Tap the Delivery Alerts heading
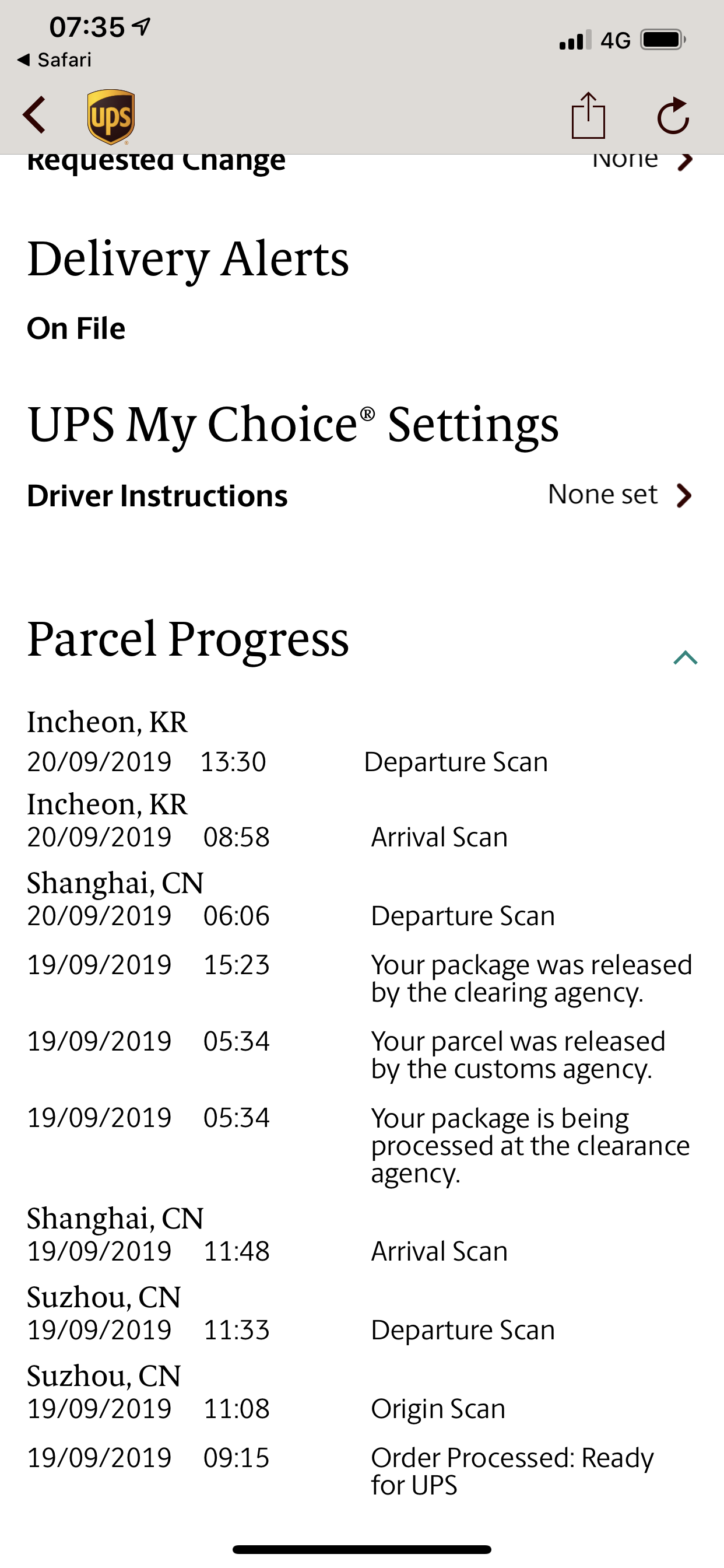This screenshot has width=724, height=1568. (188, 258)
